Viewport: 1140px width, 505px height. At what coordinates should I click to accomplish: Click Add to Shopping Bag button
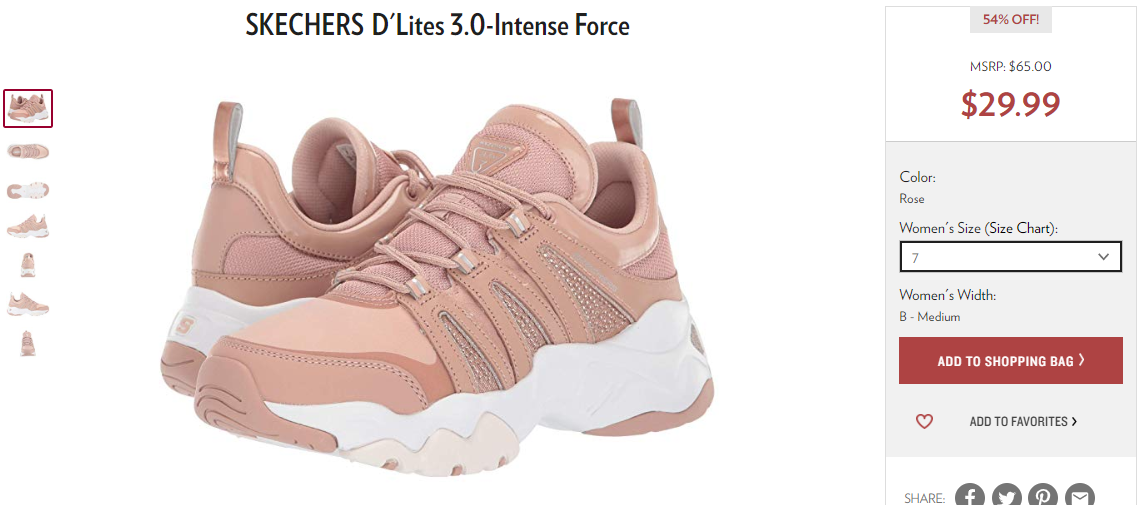coord(1011,360)
